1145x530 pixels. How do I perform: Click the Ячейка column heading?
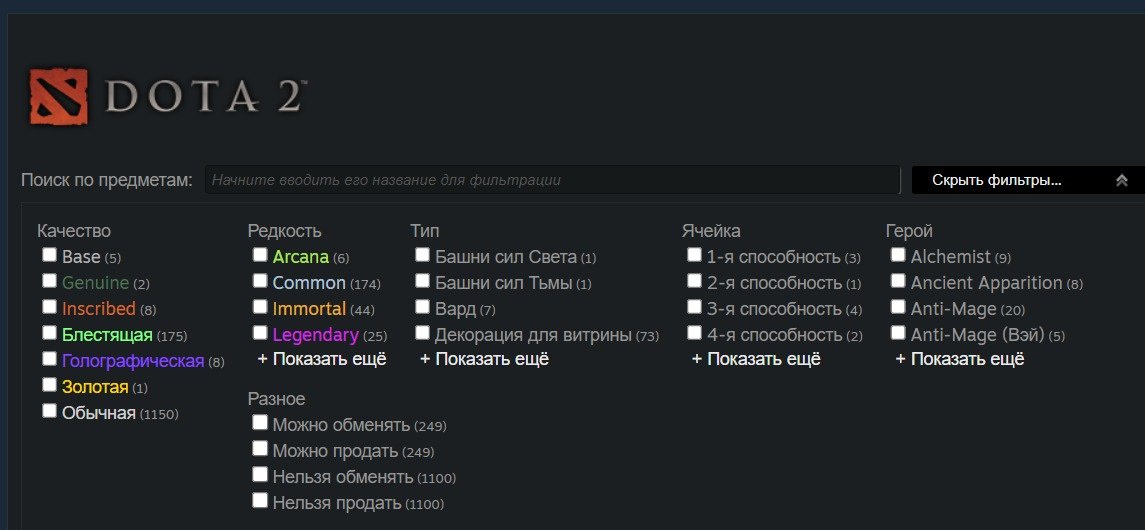(x=711, y=231)
